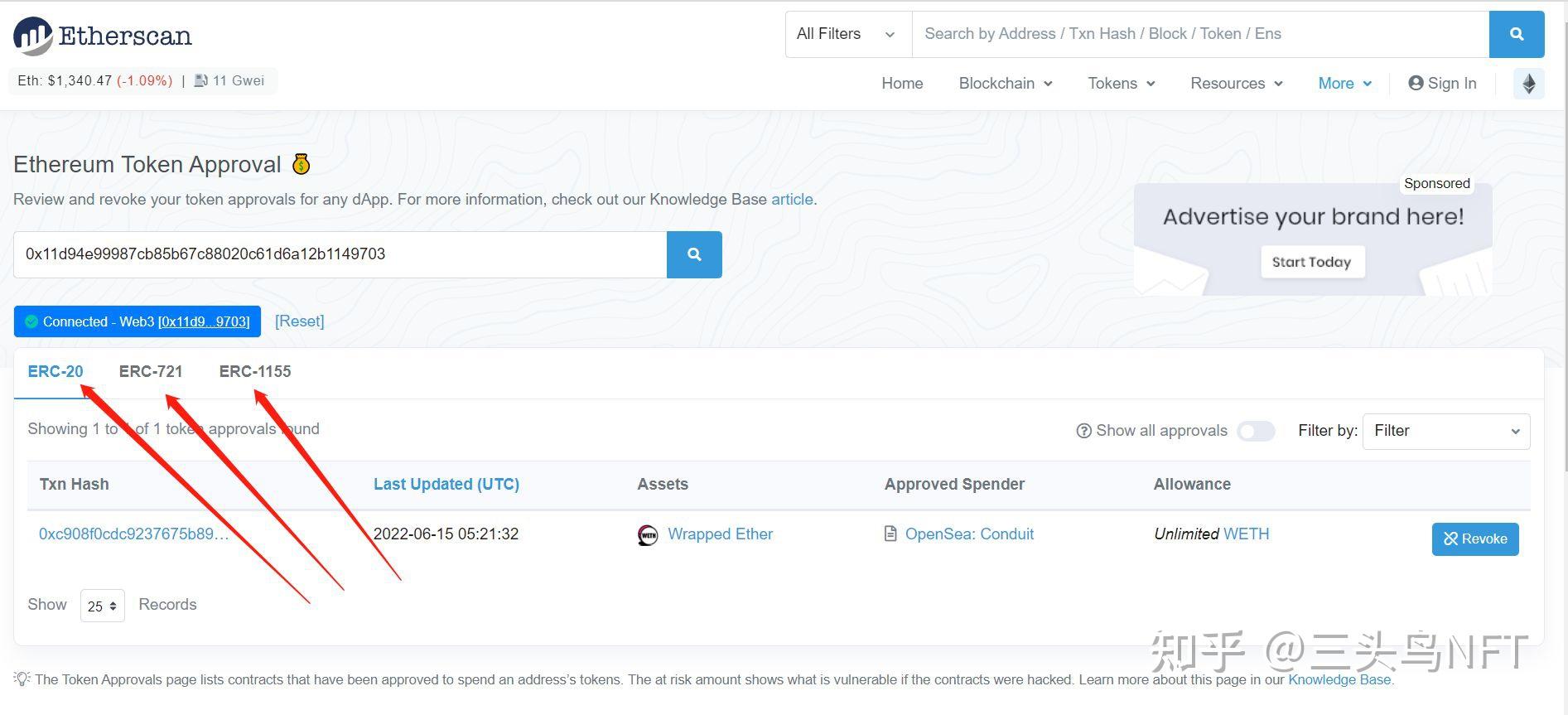The width and height of the screenshot is (1568, 715).
Task: Click the Revoke button for WETH
Action: (x=1475, y=539)
